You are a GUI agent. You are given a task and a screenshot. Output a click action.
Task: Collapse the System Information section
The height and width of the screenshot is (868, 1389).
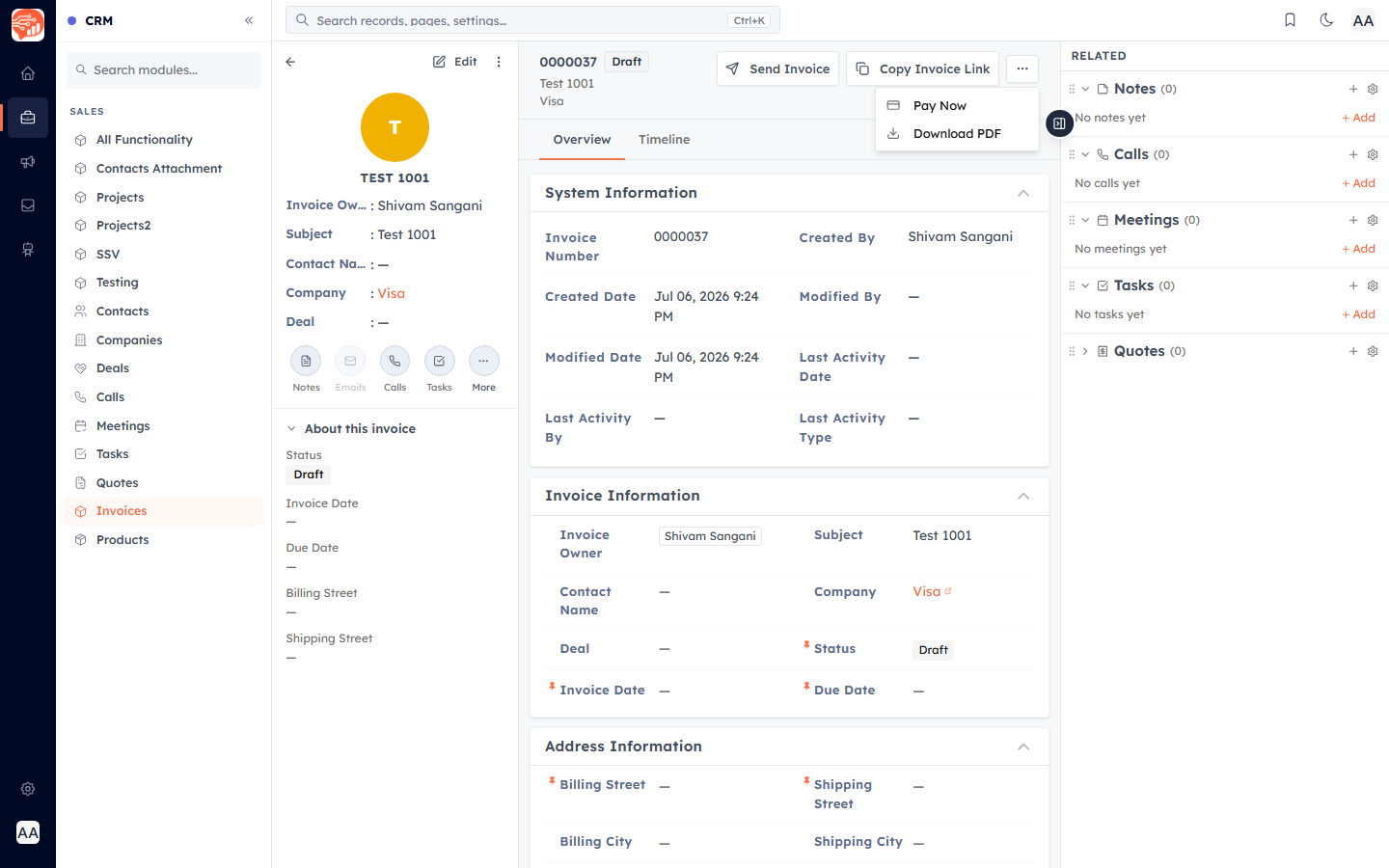pos(1023,193)
